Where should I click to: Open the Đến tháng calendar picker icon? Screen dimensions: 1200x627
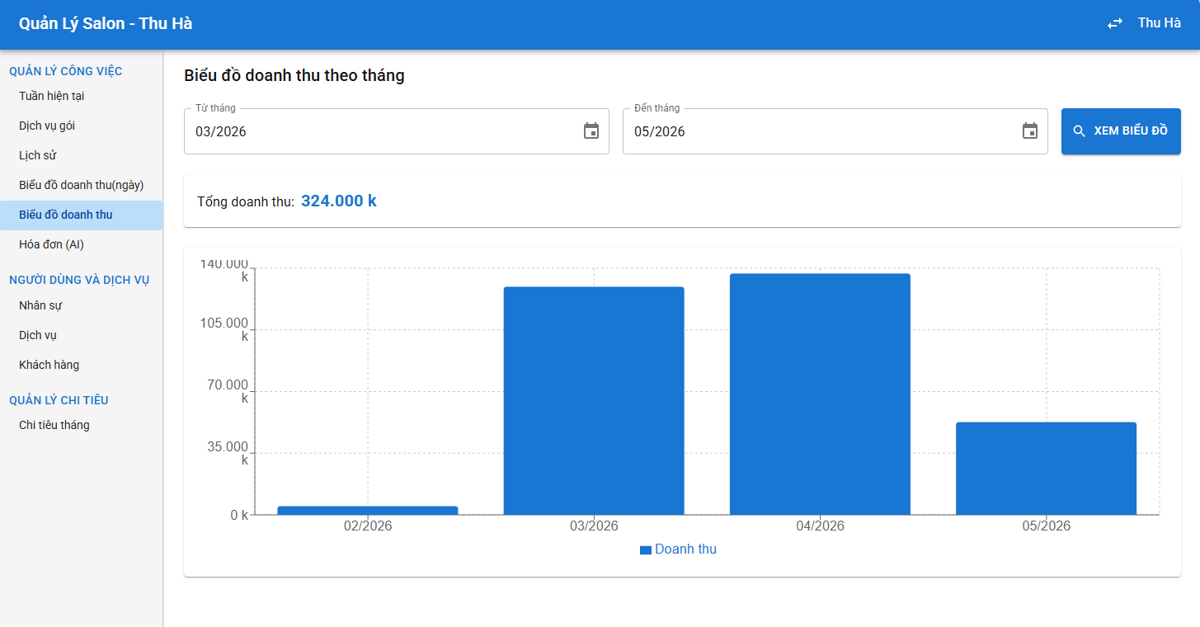[1030, 131]
